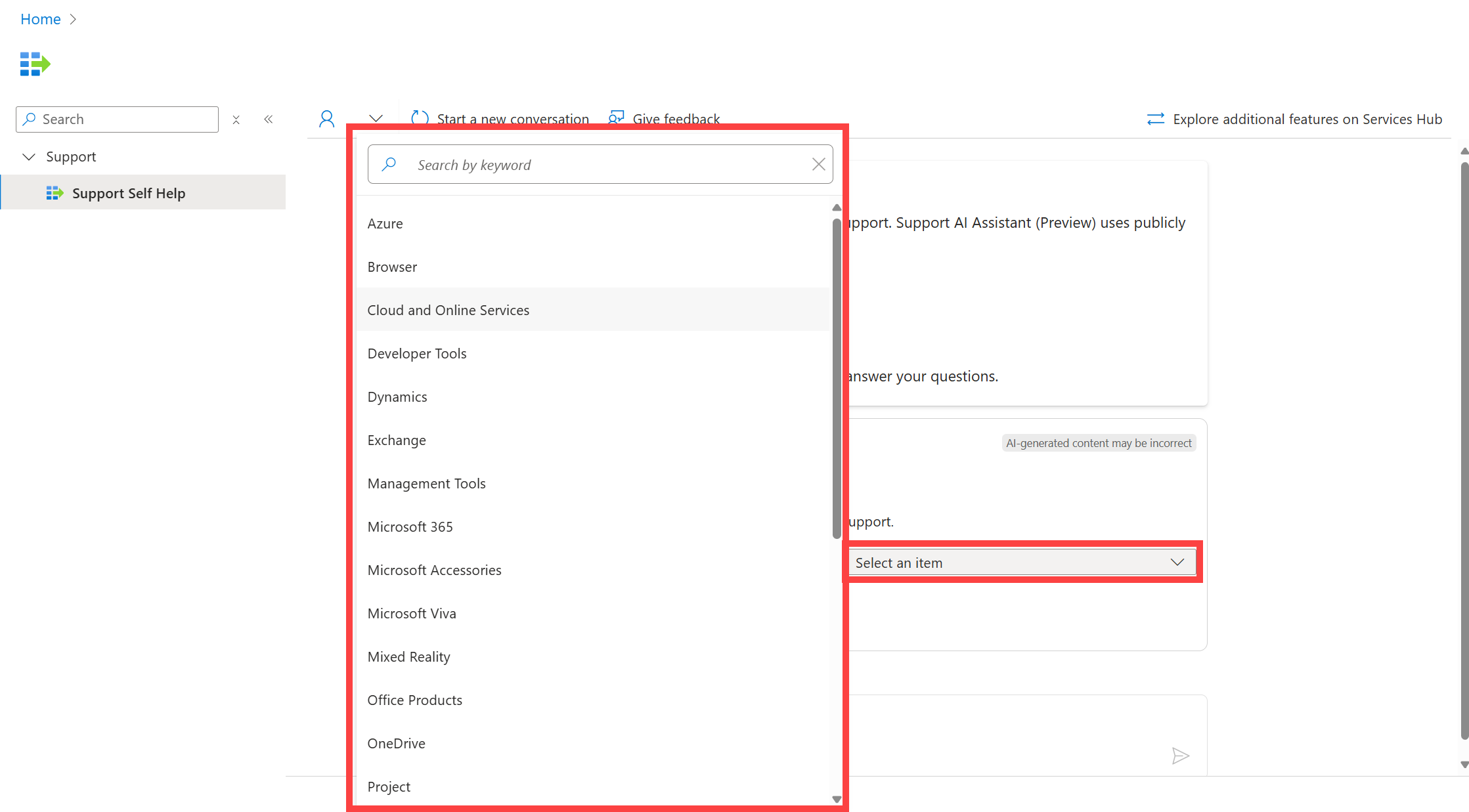Select Azure from the product list
The image size is (1469, 812).
(x=385, y=223)
